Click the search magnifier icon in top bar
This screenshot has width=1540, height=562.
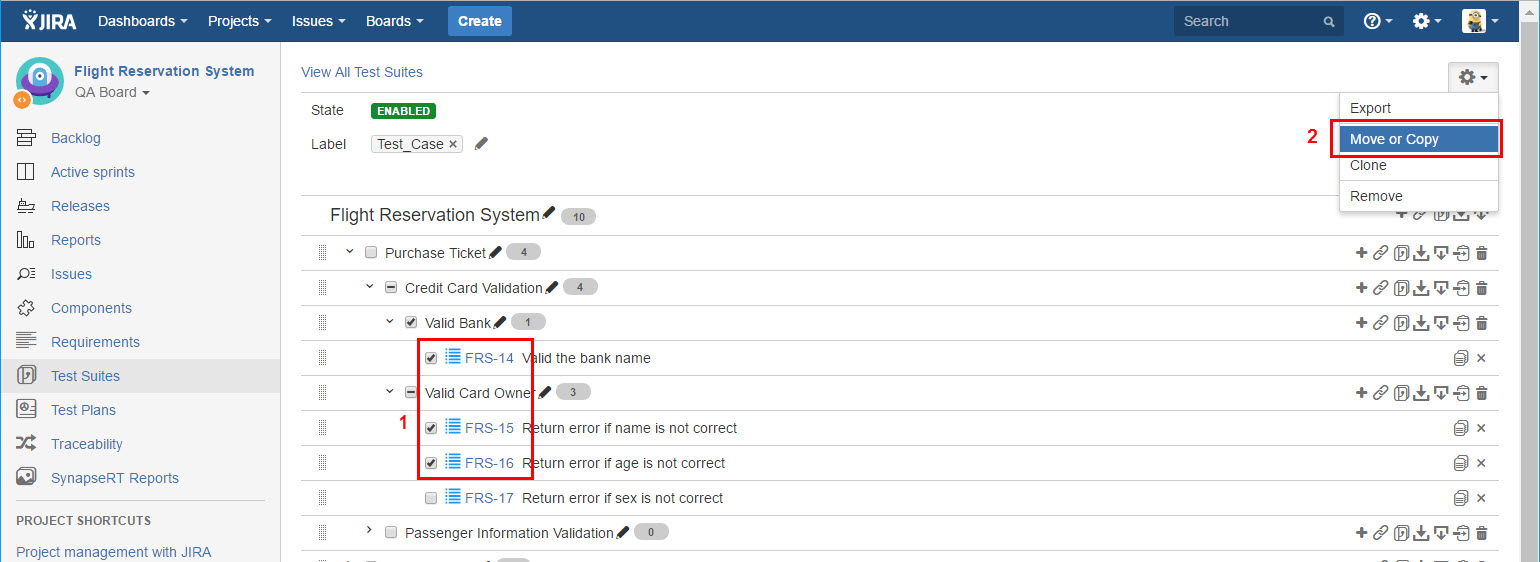coord(1329,21)
